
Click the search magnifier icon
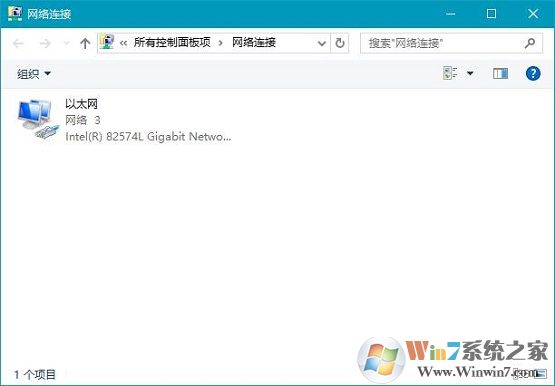click(530, 43)
